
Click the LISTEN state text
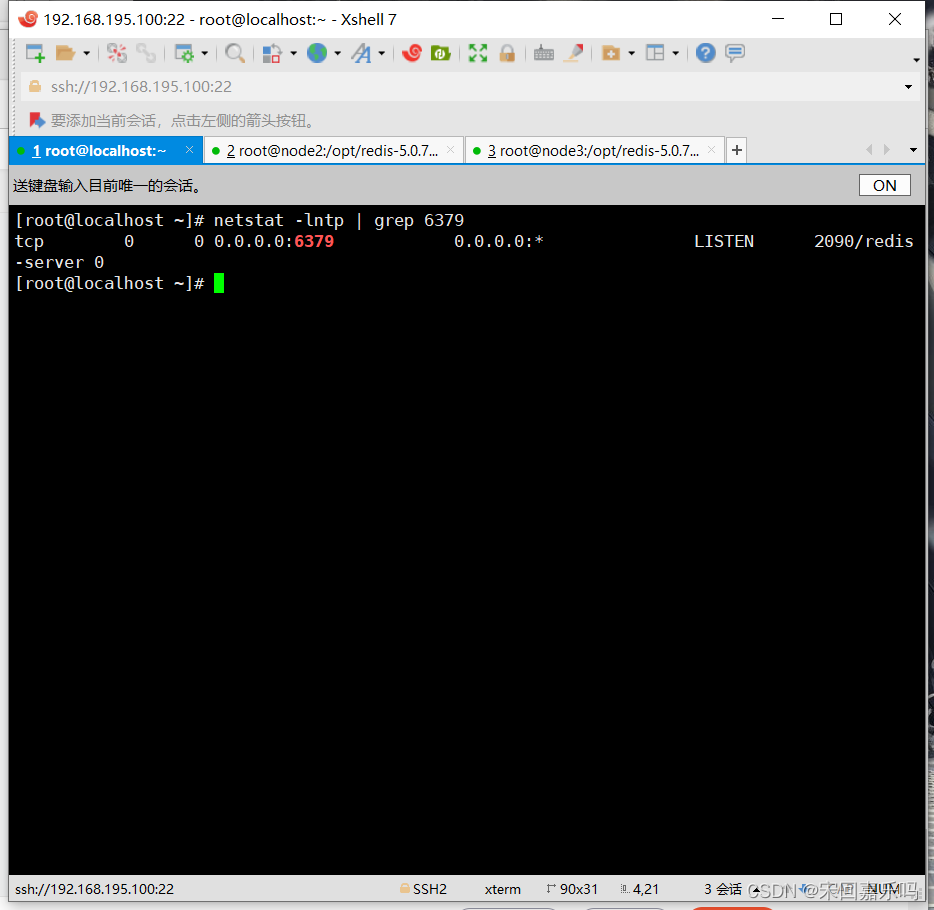coord(724,241)
